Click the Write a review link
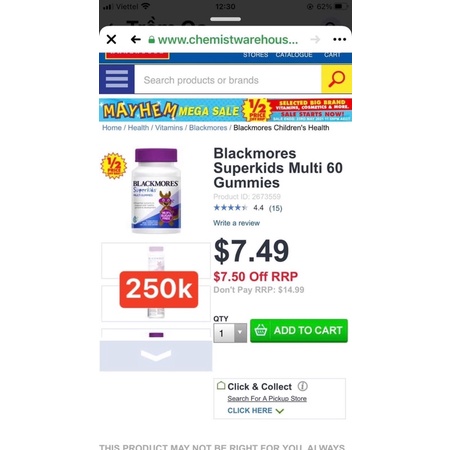The height and width of the screenshot is (450, 450). point(236,223)
